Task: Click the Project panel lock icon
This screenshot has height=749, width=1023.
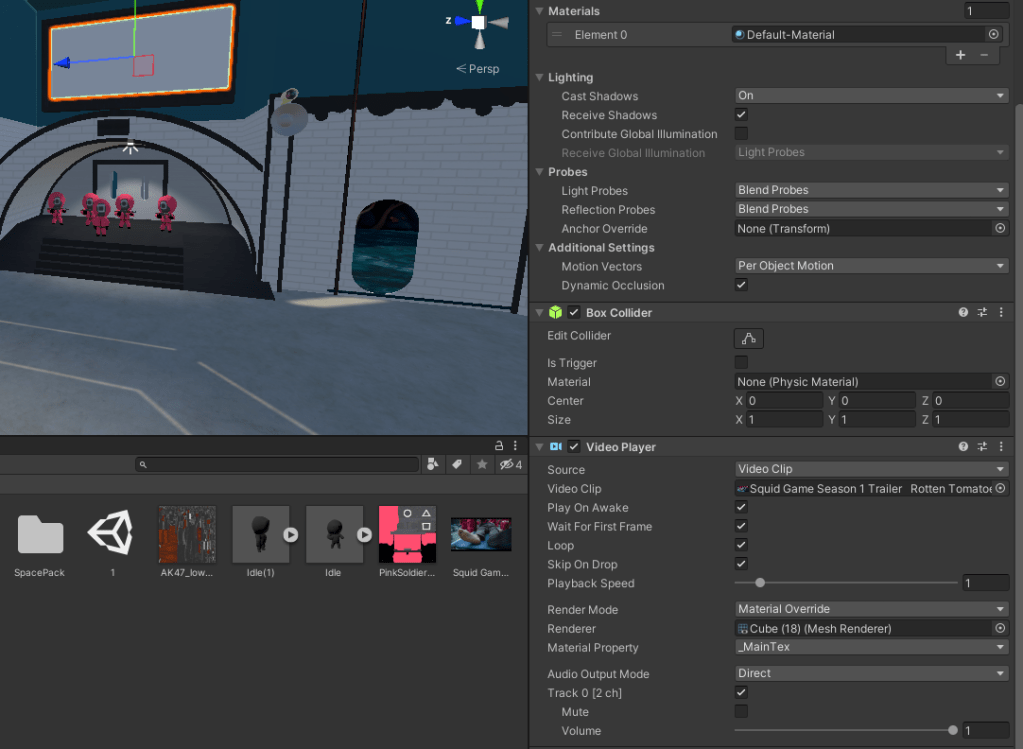Action: click(499, 445)
